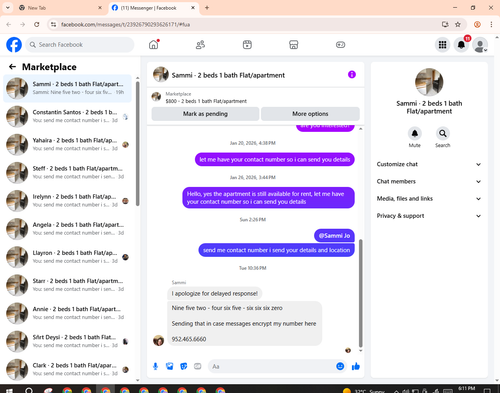Open the Chrome profile icon
Screen dimensions: 500x393
[x=477, y=24]
